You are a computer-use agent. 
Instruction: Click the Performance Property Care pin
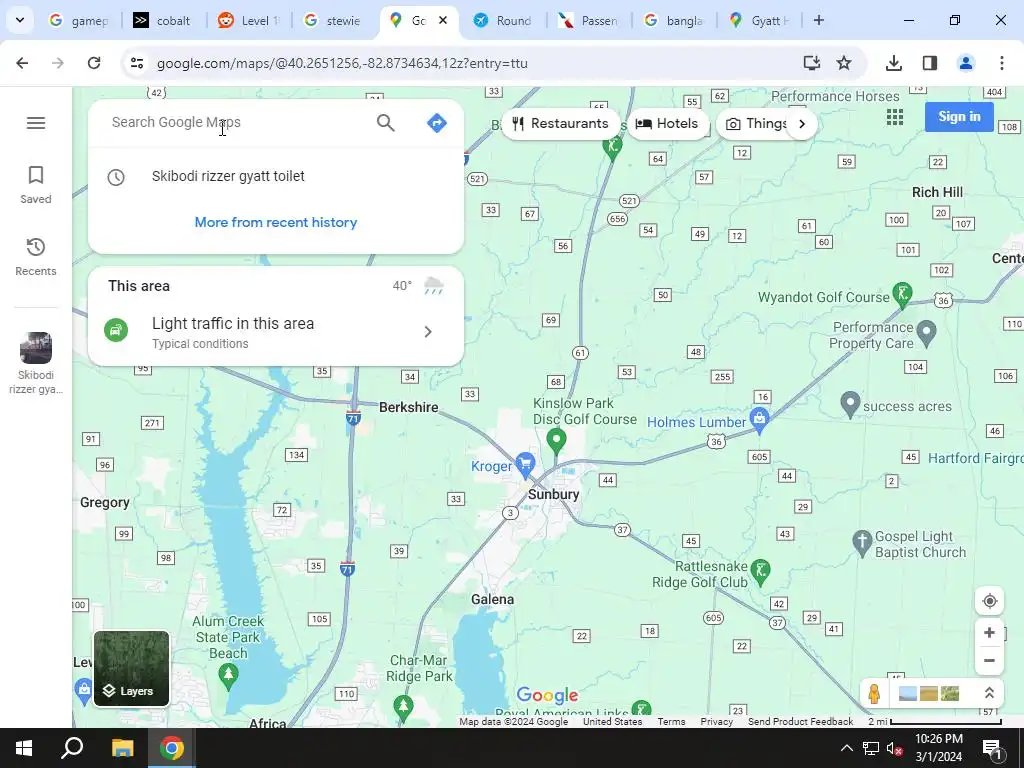pyautogui.click(x=927, y=332)
